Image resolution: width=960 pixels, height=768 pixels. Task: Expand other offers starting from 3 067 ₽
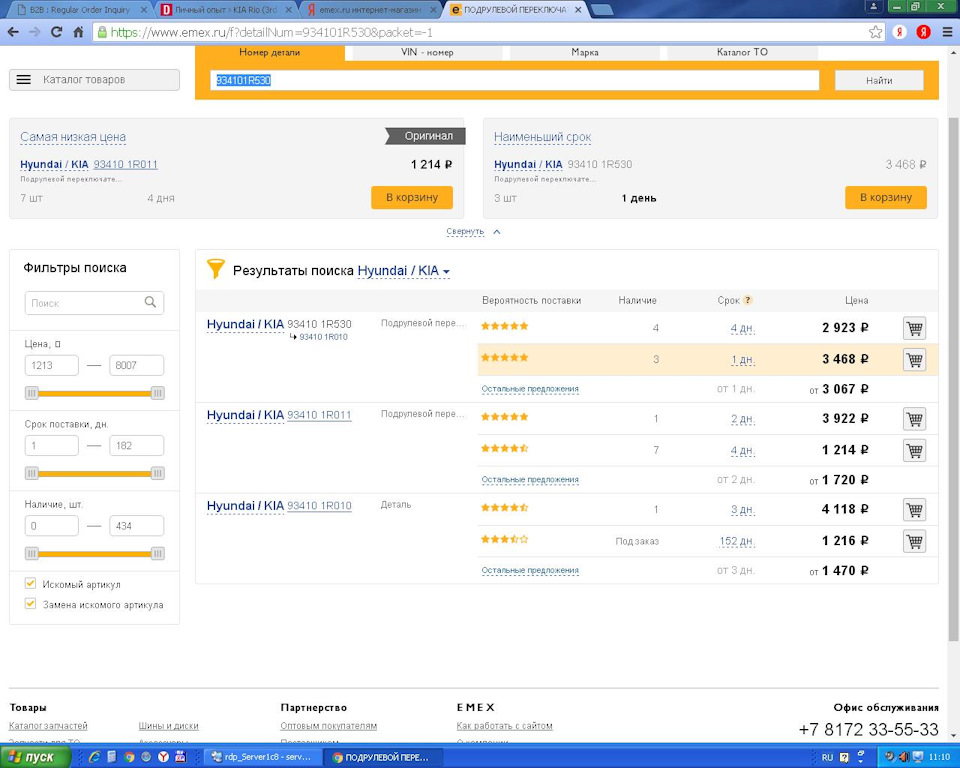530,389
